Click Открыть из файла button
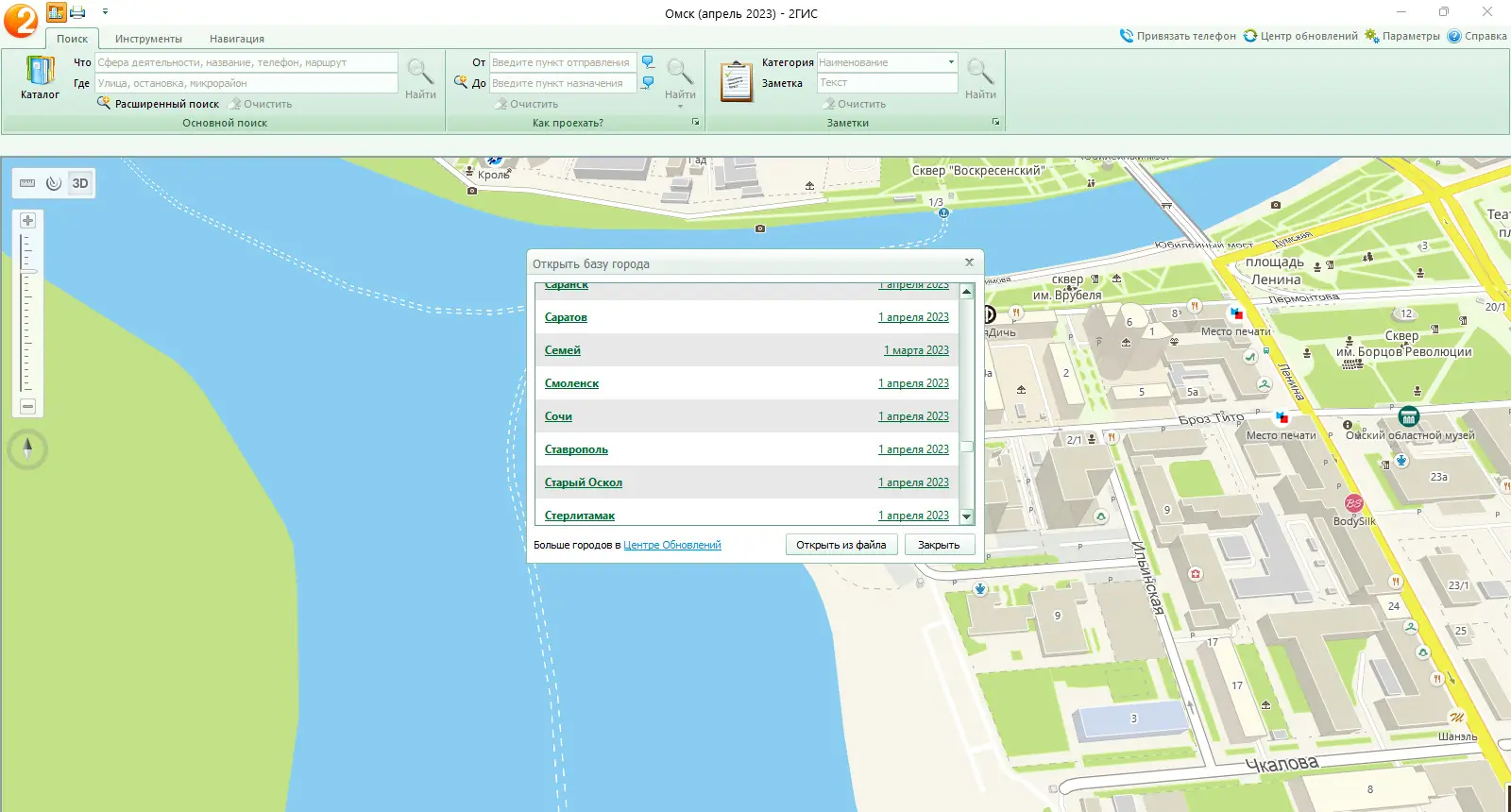 [841, 545]
